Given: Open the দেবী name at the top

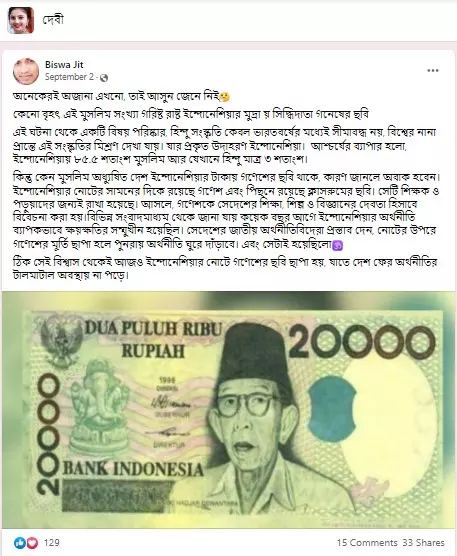Looking at the screenshot, I should click(53, 20).
